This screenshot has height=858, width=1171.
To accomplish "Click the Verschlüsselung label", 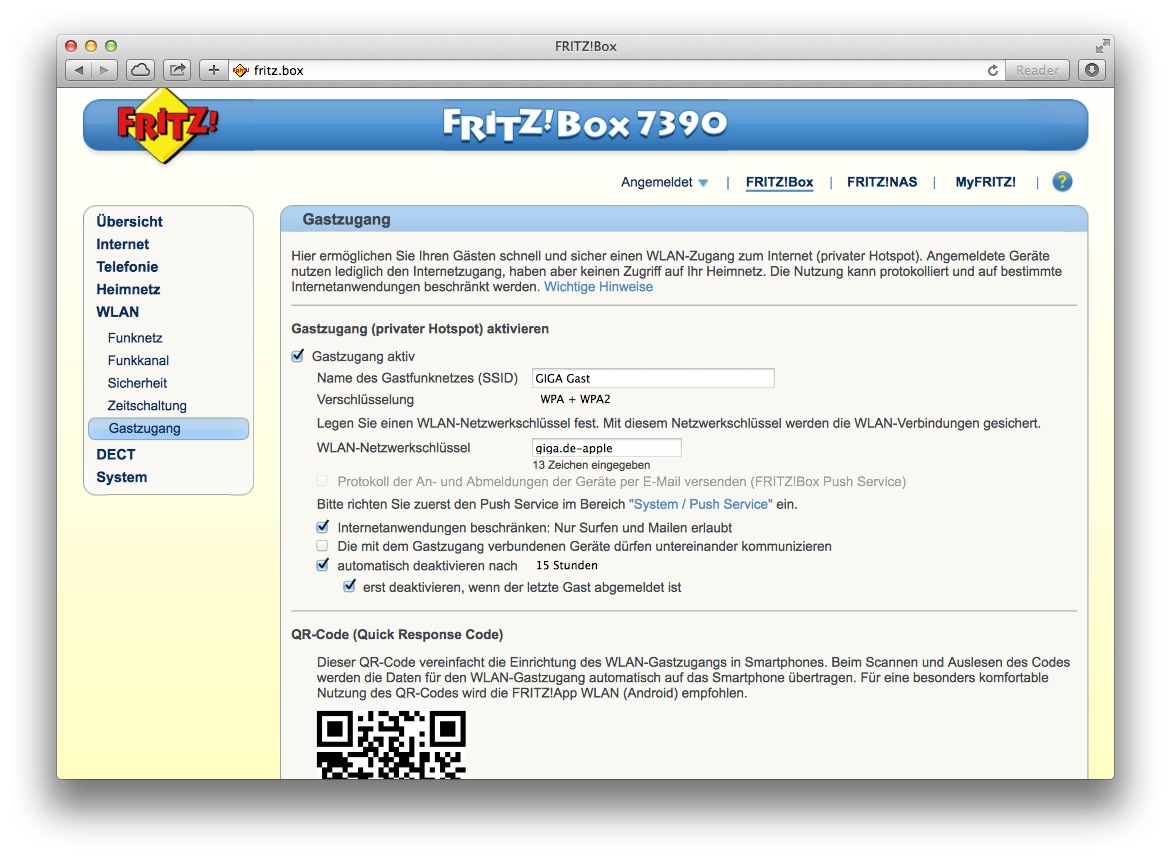I will 365,400.
